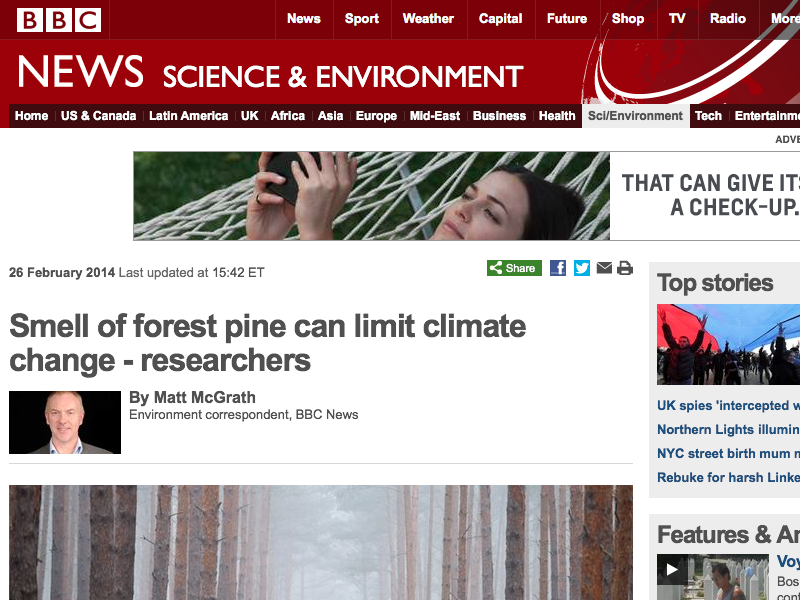This screenshot has height=600, width=800.
Task: Open 'UK spies intercepted' top story link
Action: [x=728, y=406]
